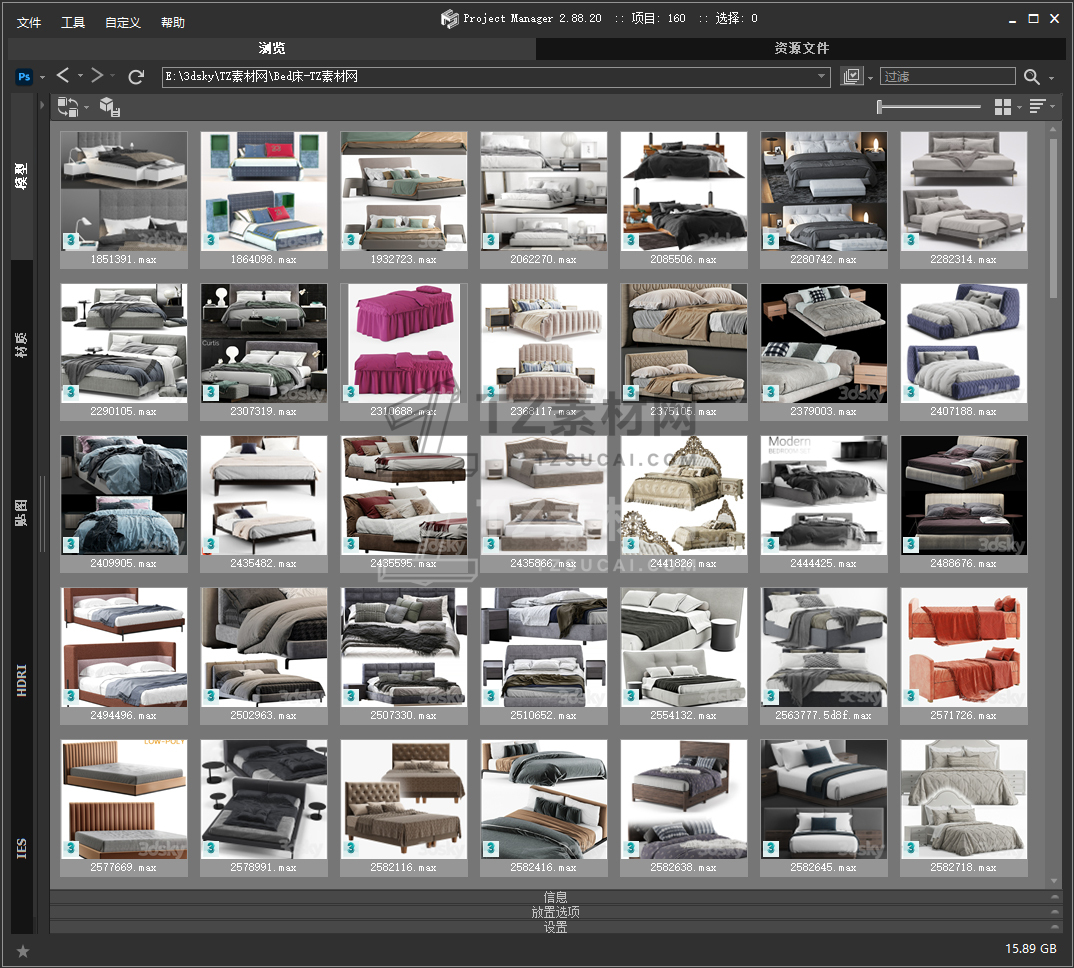This screenshot has height=968, width=1074.
Task: Click the thumbnail size slider
Action: (929, 107)
